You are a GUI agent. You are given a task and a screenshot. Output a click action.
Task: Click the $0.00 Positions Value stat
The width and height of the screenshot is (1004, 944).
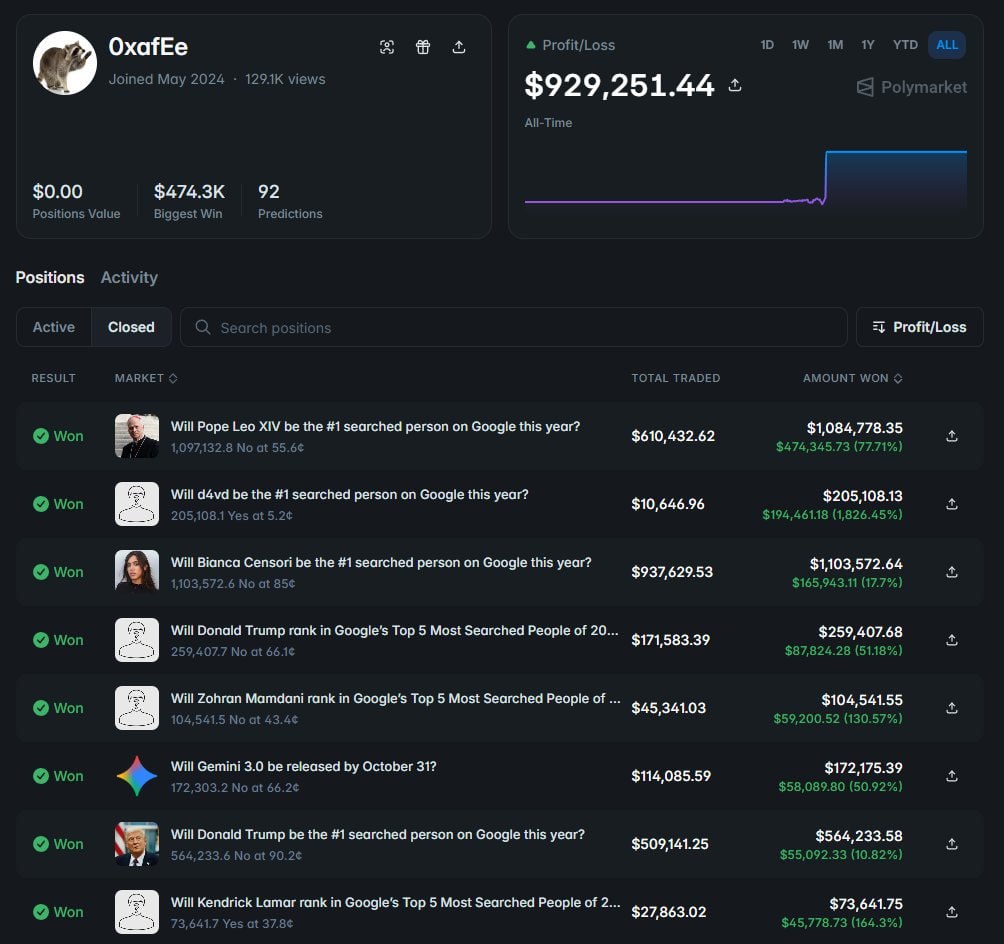tap(76, 200)
